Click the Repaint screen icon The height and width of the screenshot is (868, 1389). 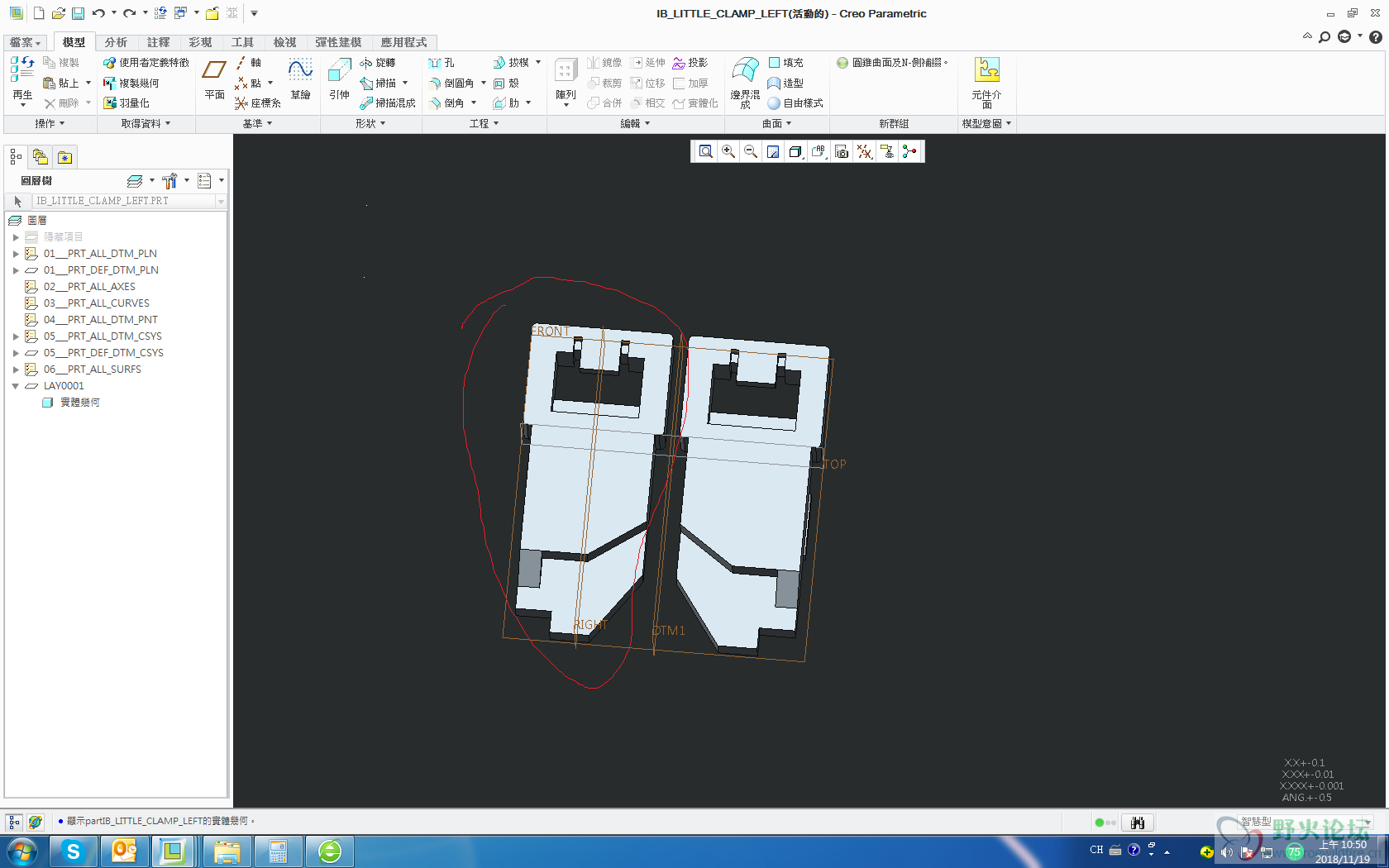pyautogui.click(x=773, y=151)
